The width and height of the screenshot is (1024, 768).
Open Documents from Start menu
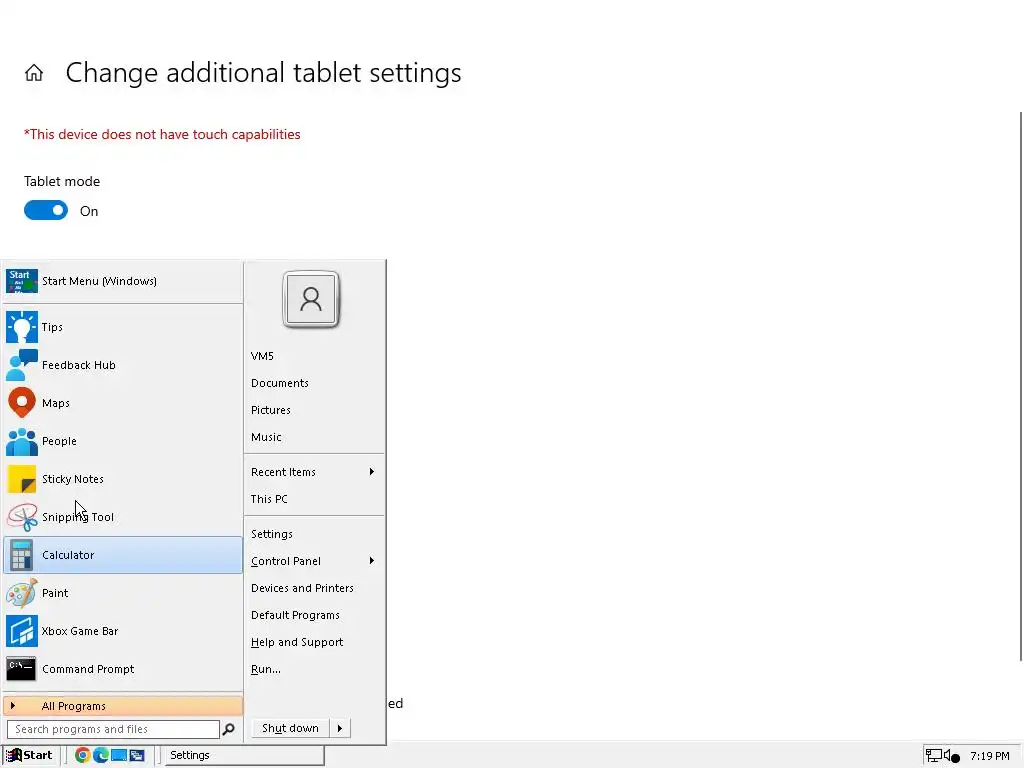point(280,383)
